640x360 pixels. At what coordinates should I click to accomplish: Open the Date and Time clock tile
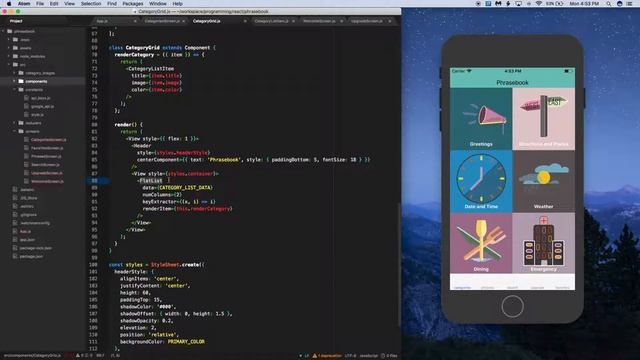pyautogui.click(x=481, y=181)
